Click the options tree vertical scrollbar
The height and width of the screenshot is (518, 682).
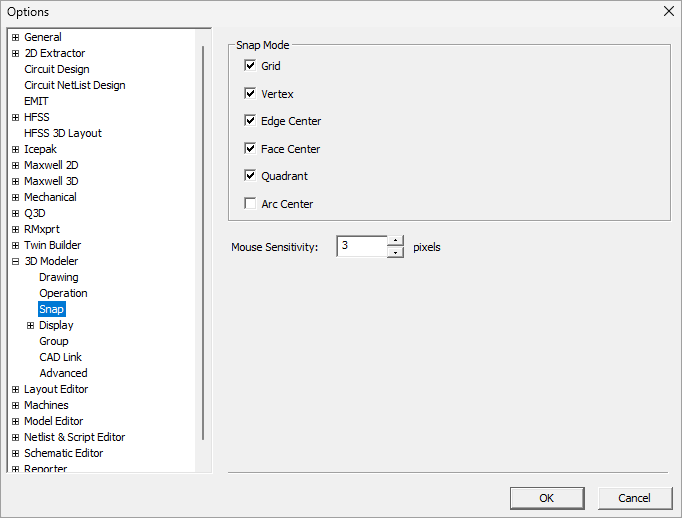pos(203,243)
